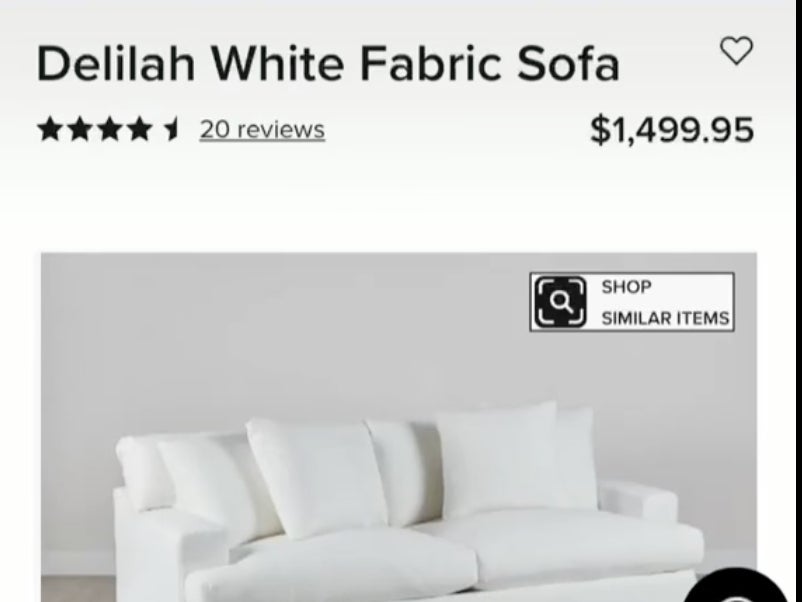
Task: Add sofa to favorites with heart icon
Action: (x=736, y=51)
